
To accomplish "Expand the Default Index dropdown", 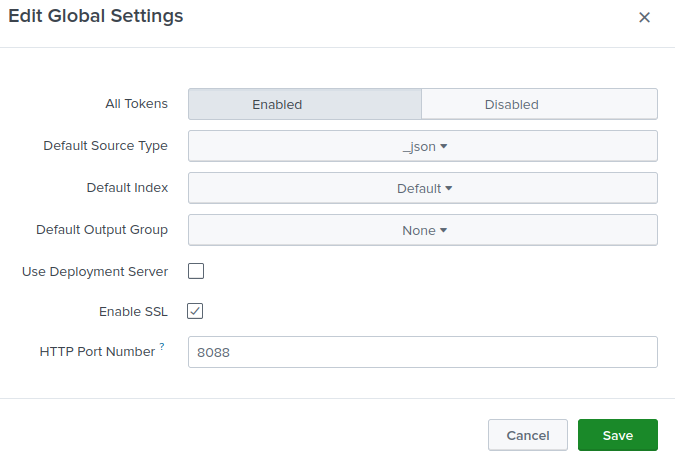I will 422,188.
